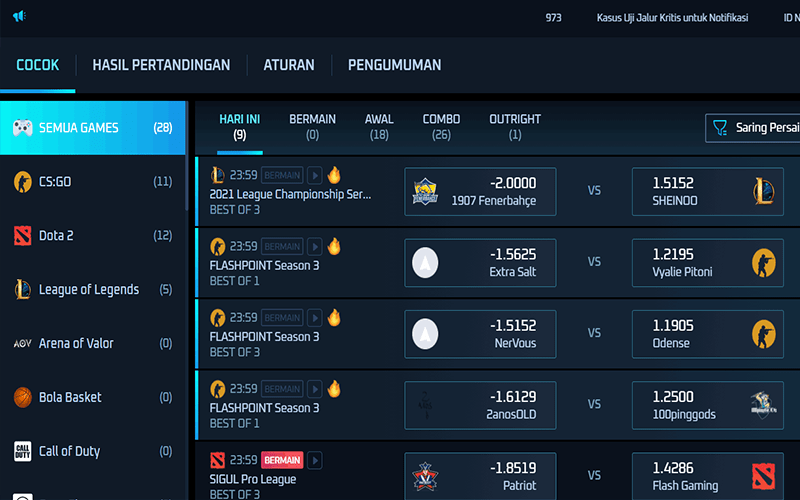The width and height of the screenshot is (800, 500).
Task: Click the Bola Basket basketball icon
Action: pyautogui.click(x=22, y=397)
